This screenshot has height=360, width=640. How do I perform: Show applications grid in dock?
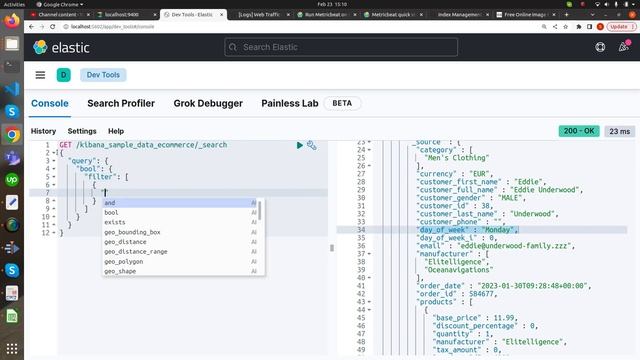(12, 349)
